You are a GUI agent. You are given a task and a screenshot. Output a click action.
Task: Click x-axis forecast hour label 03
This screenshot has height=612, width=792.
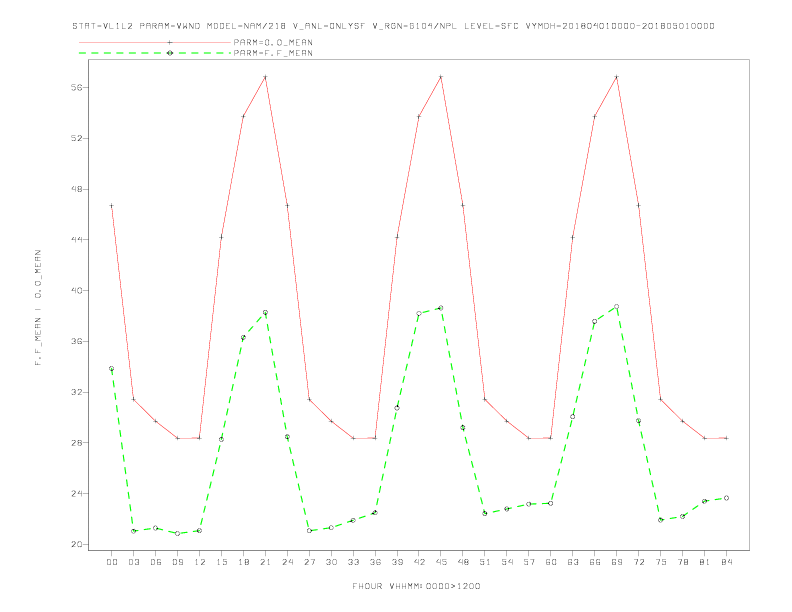133,562
